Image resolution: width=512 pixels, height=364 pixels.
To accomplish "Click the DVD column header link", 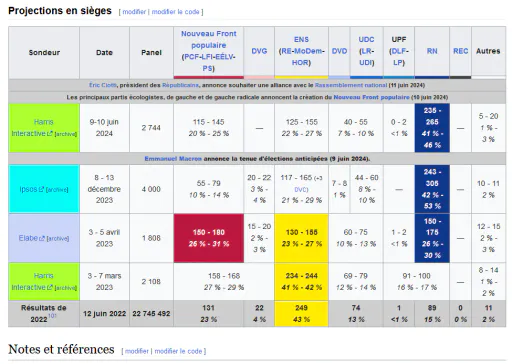I will (x=339, y=51).
